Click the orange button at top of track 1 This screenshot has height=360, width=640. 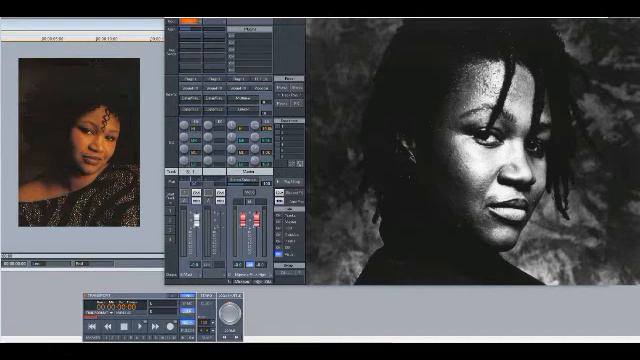190,21
